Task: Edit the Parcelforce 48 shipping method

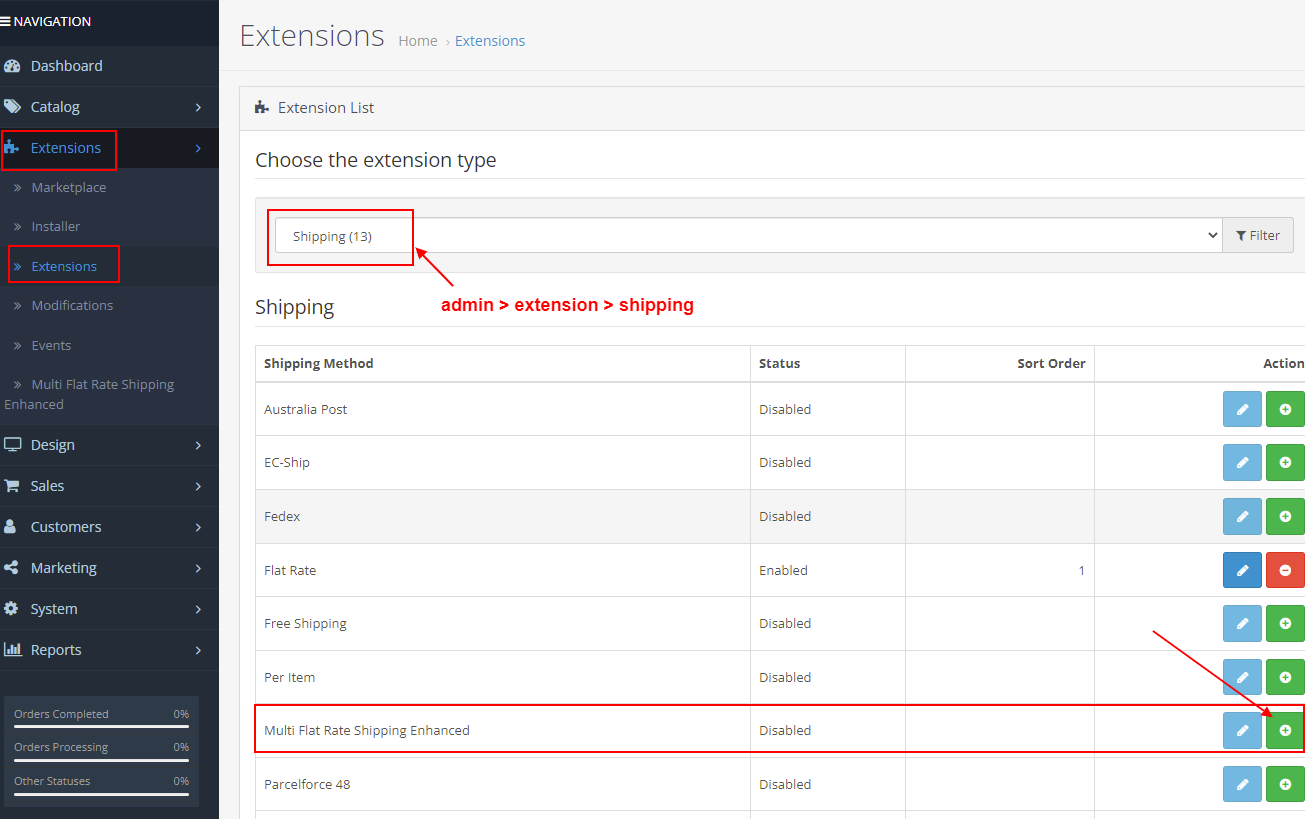Action: tap(1242, 784)
